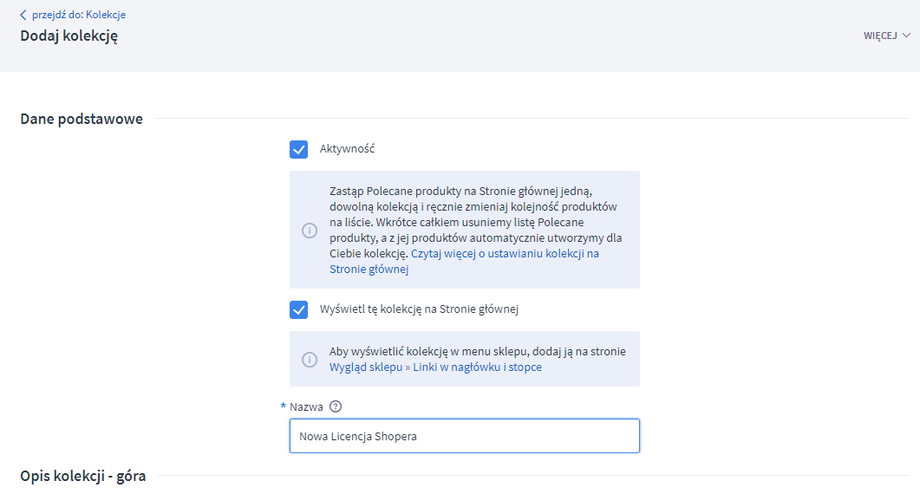920x494 pixels.
Task: Open the WIĘCEJ menu
Action: (x=880, y=35)
